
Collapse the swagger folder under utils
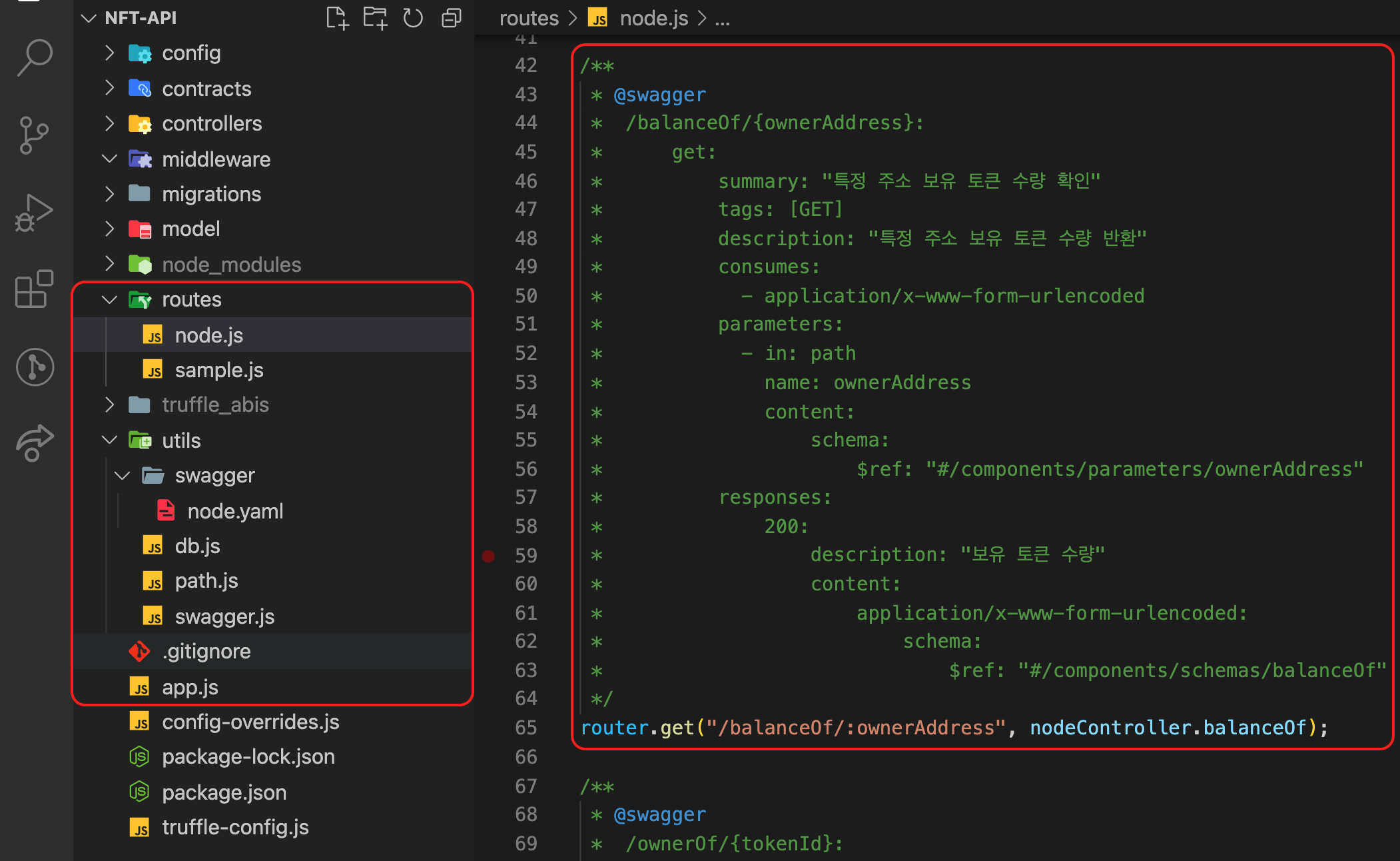[x=214, y=476]
